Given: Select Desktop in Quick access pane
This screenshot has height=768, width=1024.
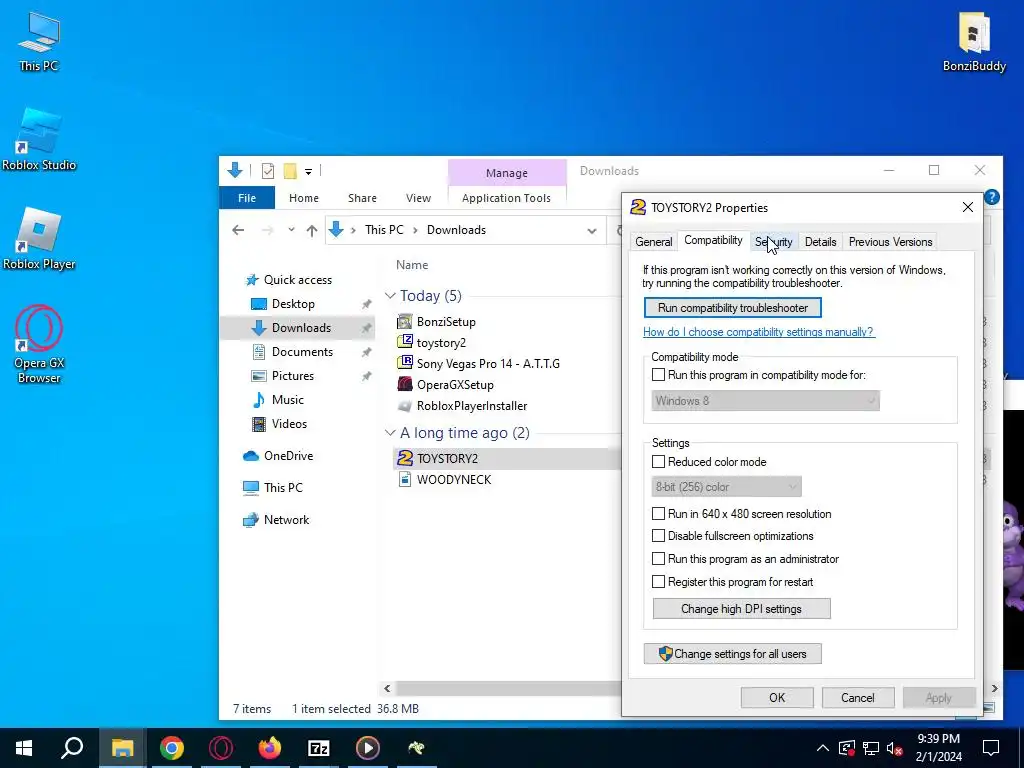Looking at the screenshot, I should tap(293, 304).
